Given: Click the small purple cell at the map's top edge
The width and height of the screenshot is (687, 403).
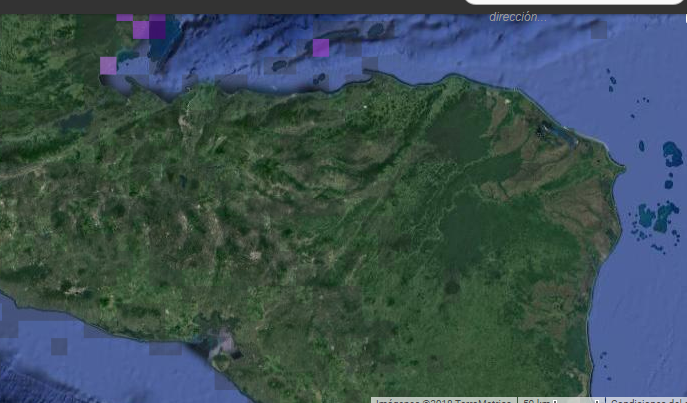Looking at the screenshot, I should tap(124, 18).
